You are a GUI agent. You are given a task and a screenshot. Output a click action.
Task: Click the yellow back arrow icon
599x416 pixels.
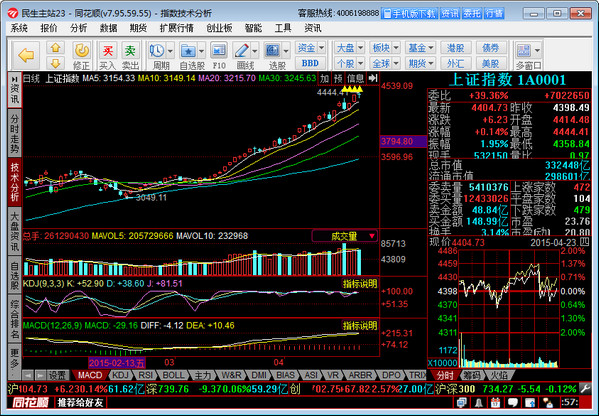pos(26,55)
